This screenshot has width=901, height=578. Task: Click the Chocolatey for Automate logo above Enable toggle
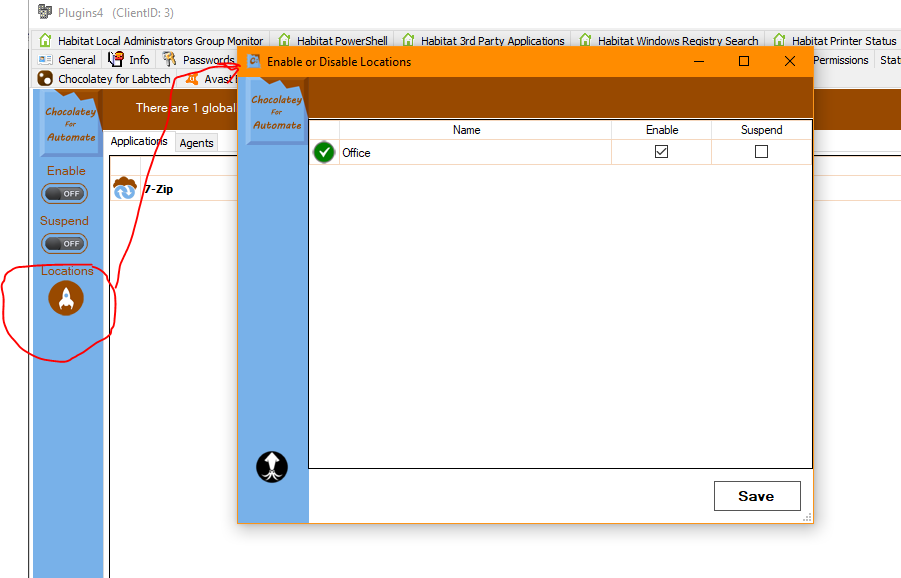click(x=71, y=124)
